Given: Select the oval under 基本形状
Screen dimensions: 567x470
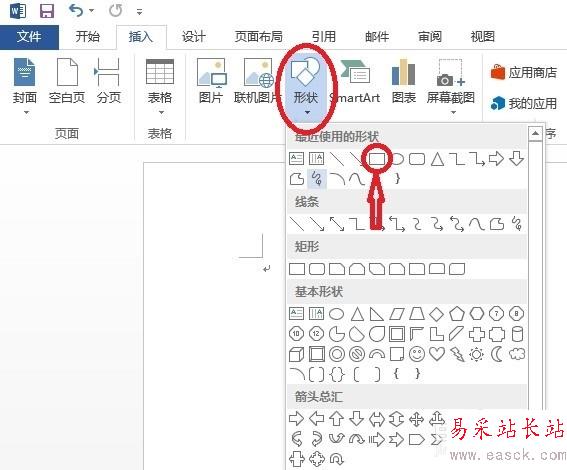Looking at the screenshot, I should 336,314.
